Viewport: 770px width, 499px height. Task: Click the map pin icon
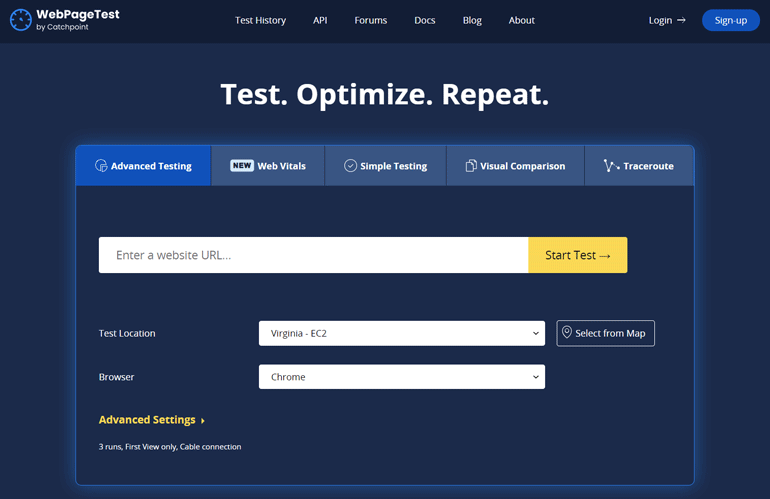click(x=567, y=333)
